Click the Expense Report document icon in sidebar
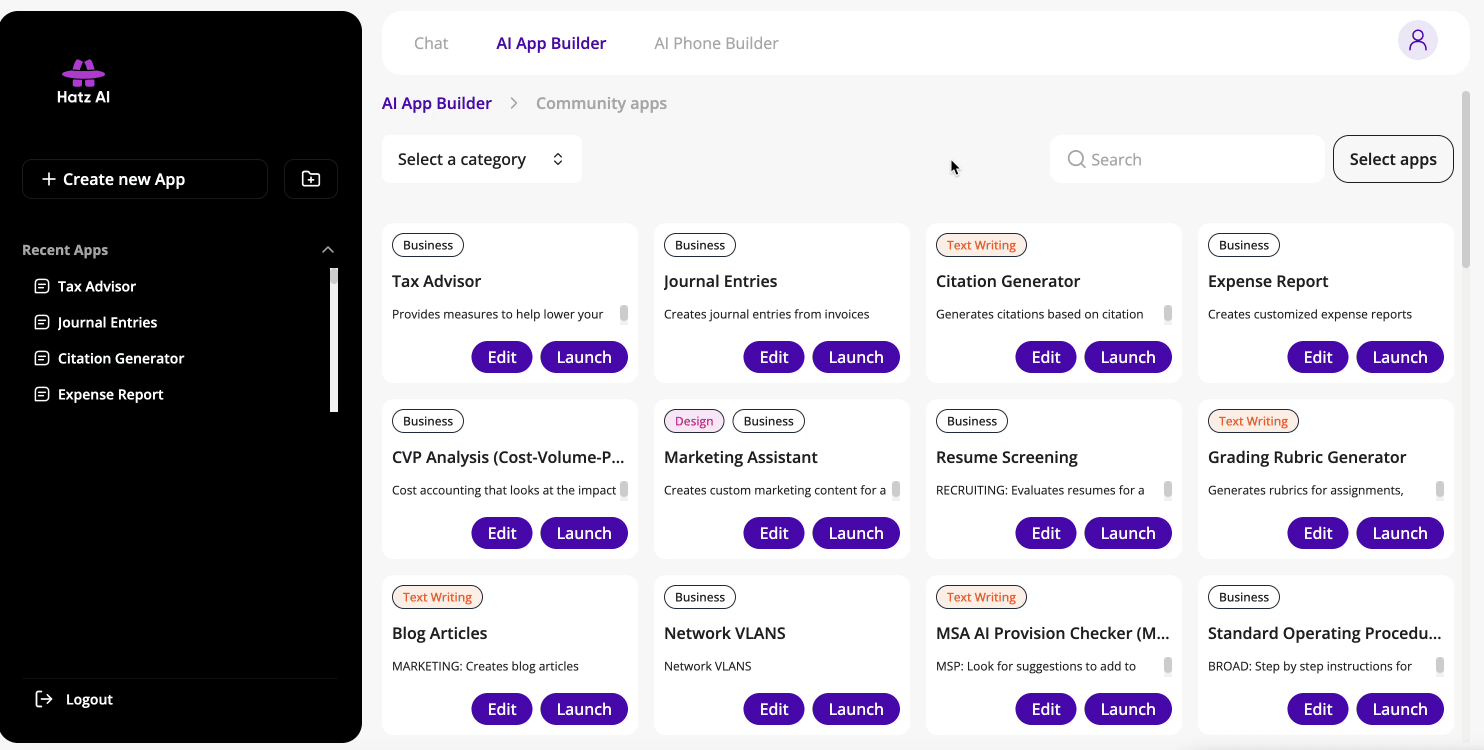1484x750 pixels. coord(42,394)
